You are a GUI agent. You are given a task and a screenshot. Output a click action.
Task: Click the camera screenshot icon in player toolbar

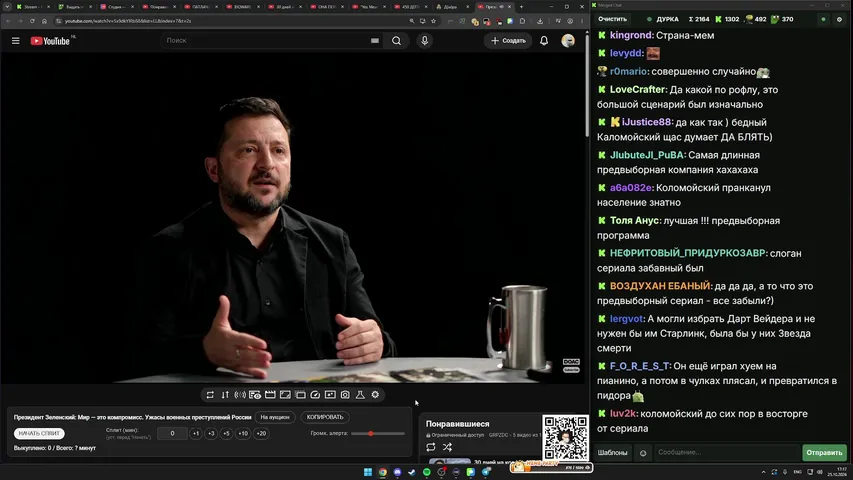pyautogui.click(x=345, y=395)
